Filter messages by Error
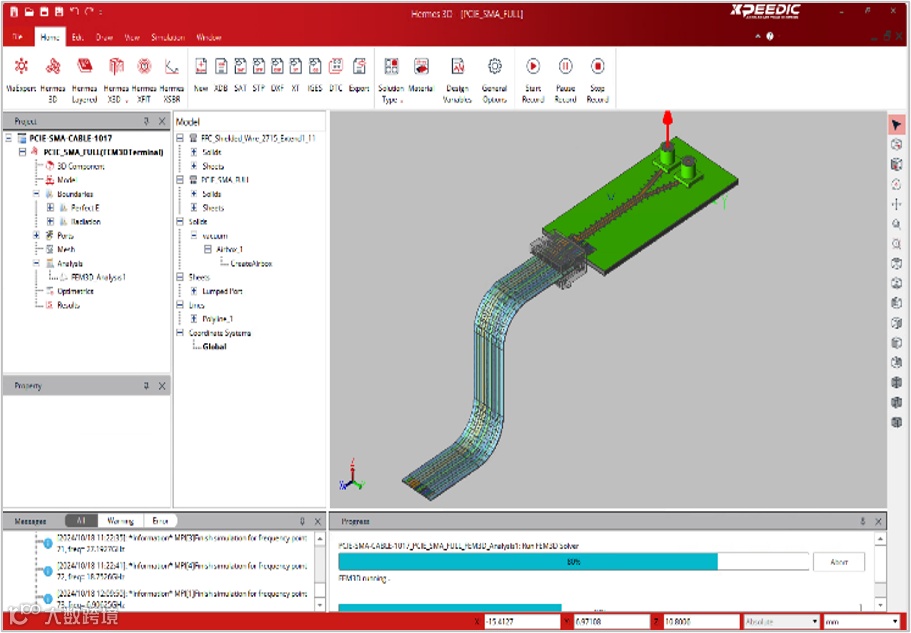Image resolution: width=911 pixels, height=633 pixels. tap(160, 521)
